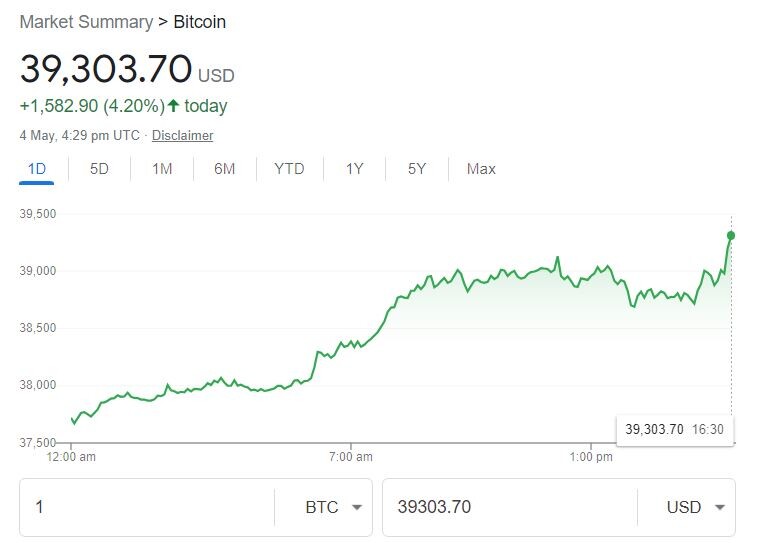Open the 1M chart range
The width and height of the screenshot is (765, 543).
click(162, 169)
